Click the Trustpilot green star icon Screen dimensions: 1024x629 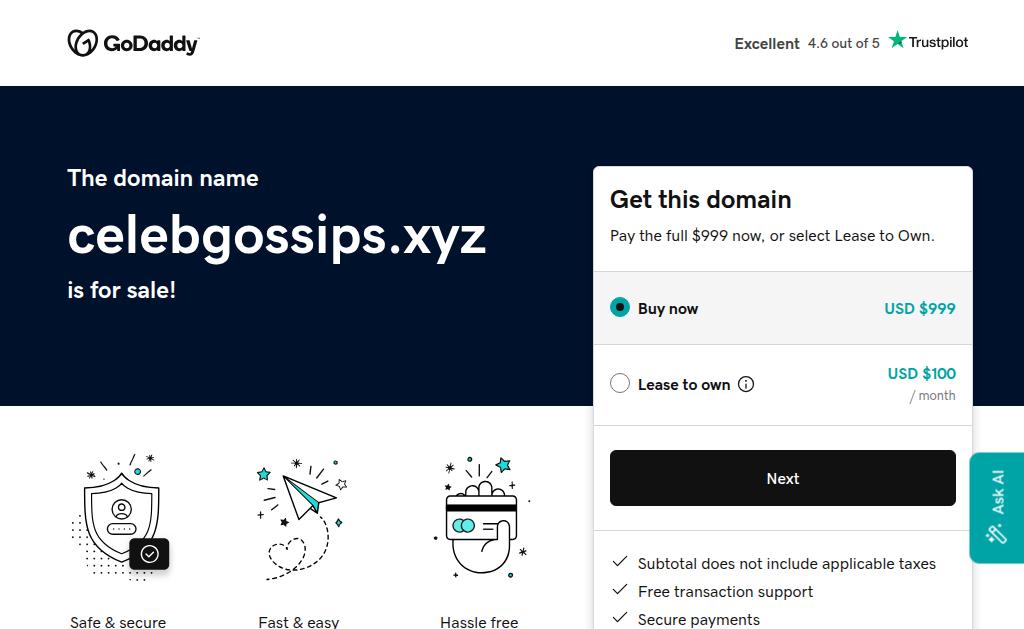[897, 40]
